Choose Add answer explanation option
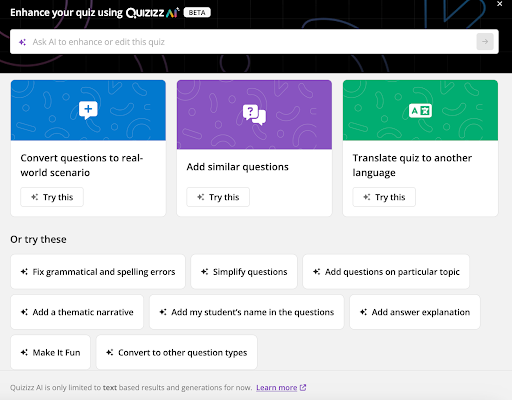The height and width of the screenshot is (400, 512). (415, 312)
